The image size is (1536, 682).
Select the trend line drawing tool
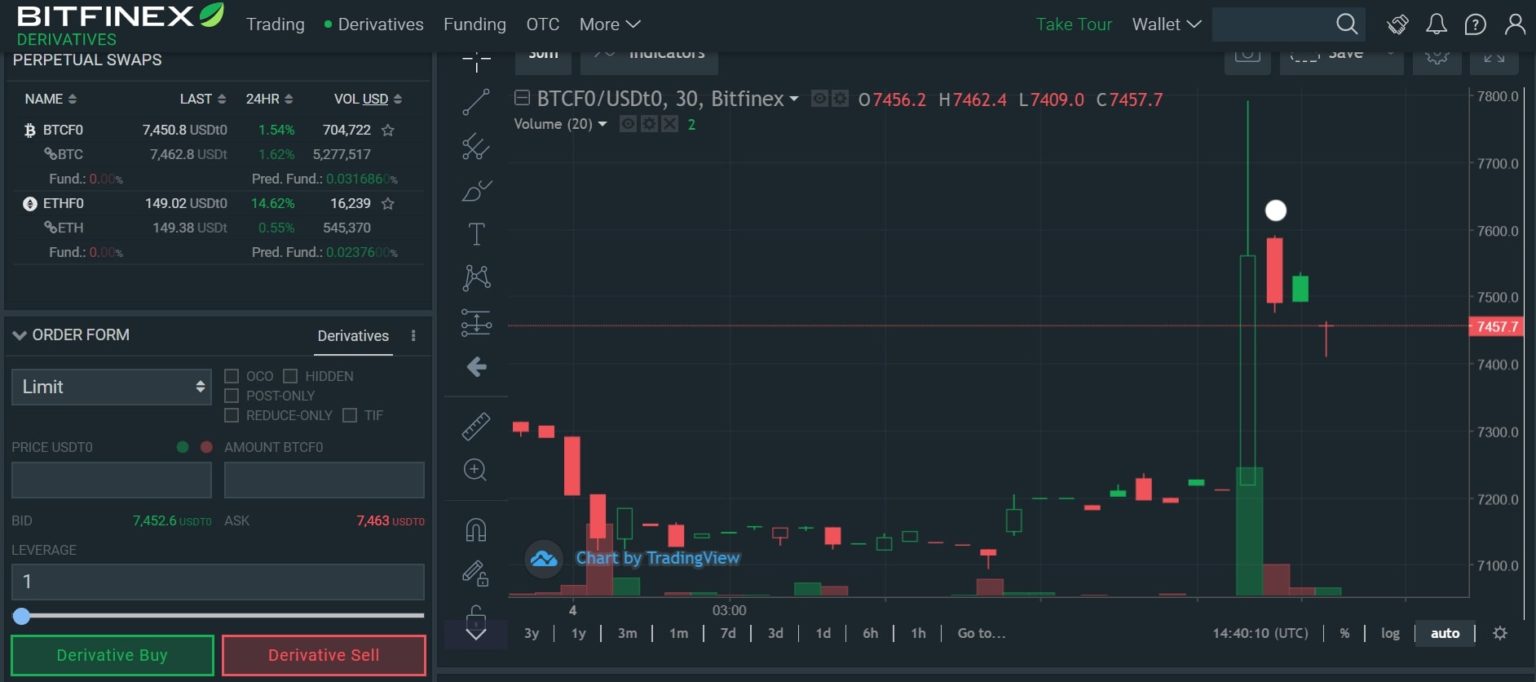click(476, 100)
